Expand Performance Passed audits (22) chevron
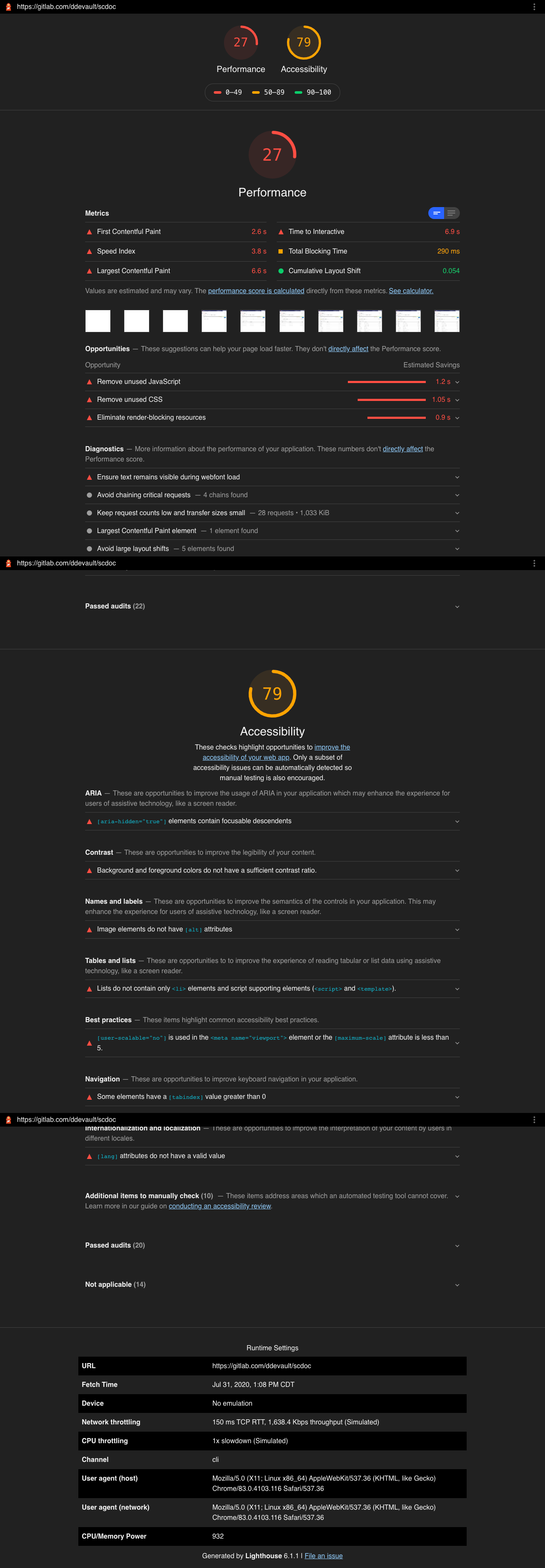The width and height of the screenshot is (545, 1568). pos(457,606)
